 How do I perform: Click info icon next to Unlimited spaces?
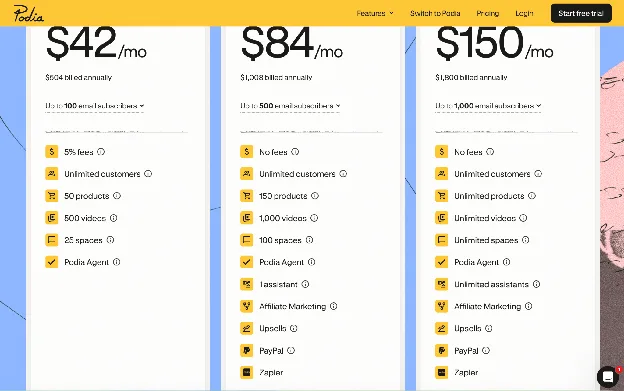[525, 240]
